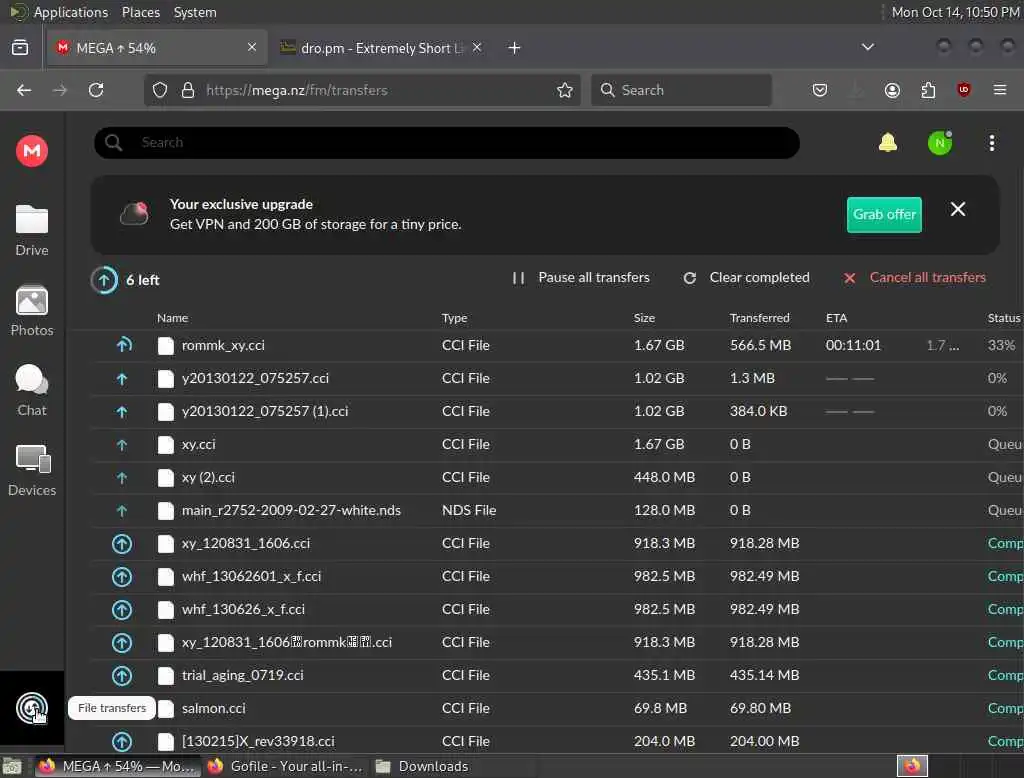Click the Grab offer button
The image size is (1024, 778).
[884, 214]
